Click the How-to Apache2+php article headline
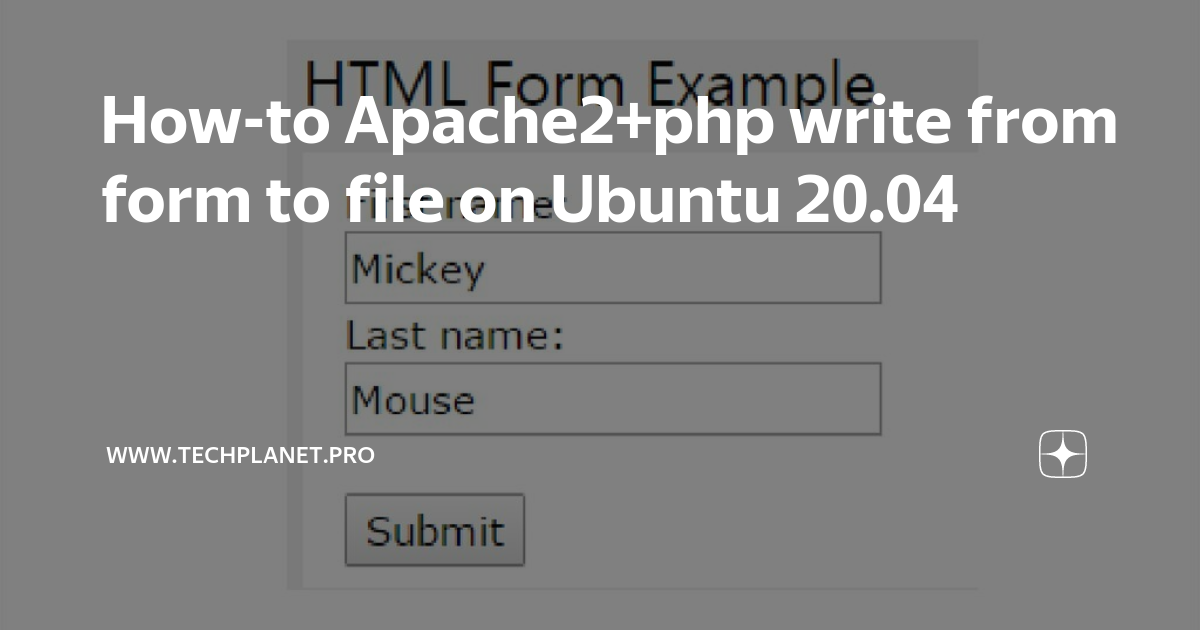1200x630 pixels. [609, 163]
